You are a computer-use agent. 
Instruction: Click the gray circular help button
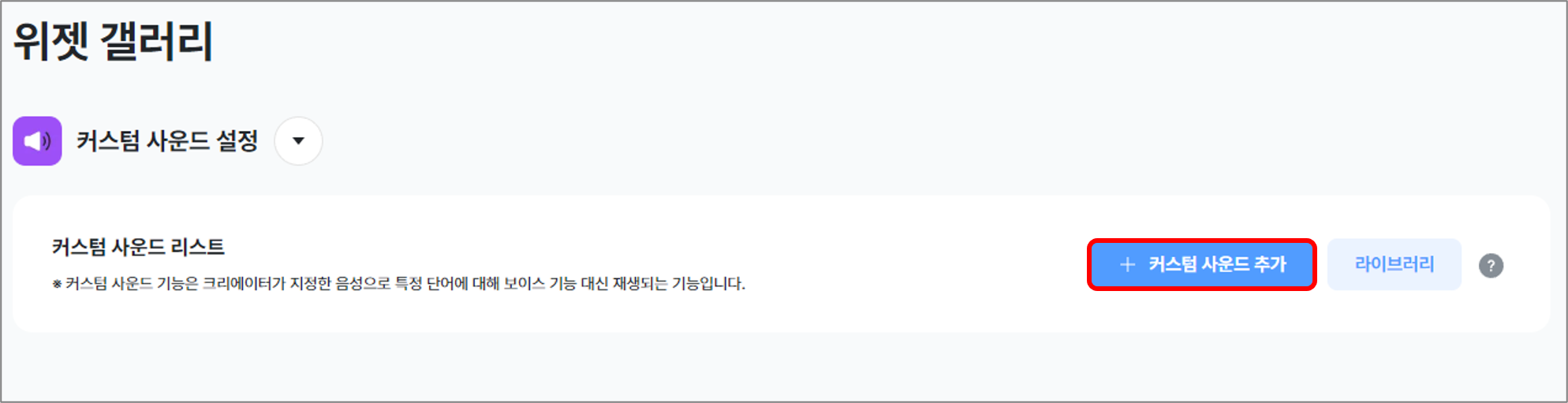[x=1490, y=266]
